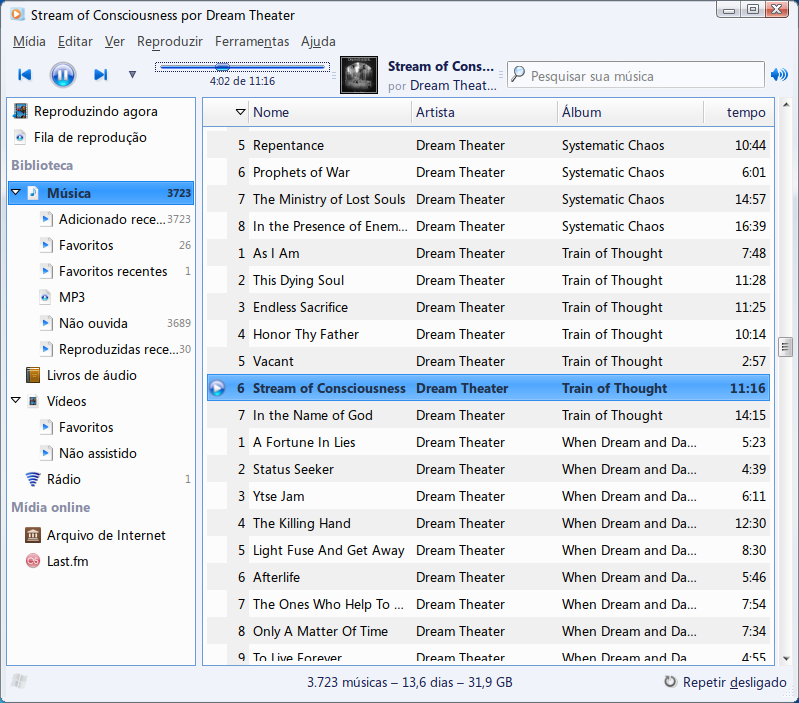Select the song A Fortune In Lies
This screenshot has width=799, height=703.
coord(488,442)
